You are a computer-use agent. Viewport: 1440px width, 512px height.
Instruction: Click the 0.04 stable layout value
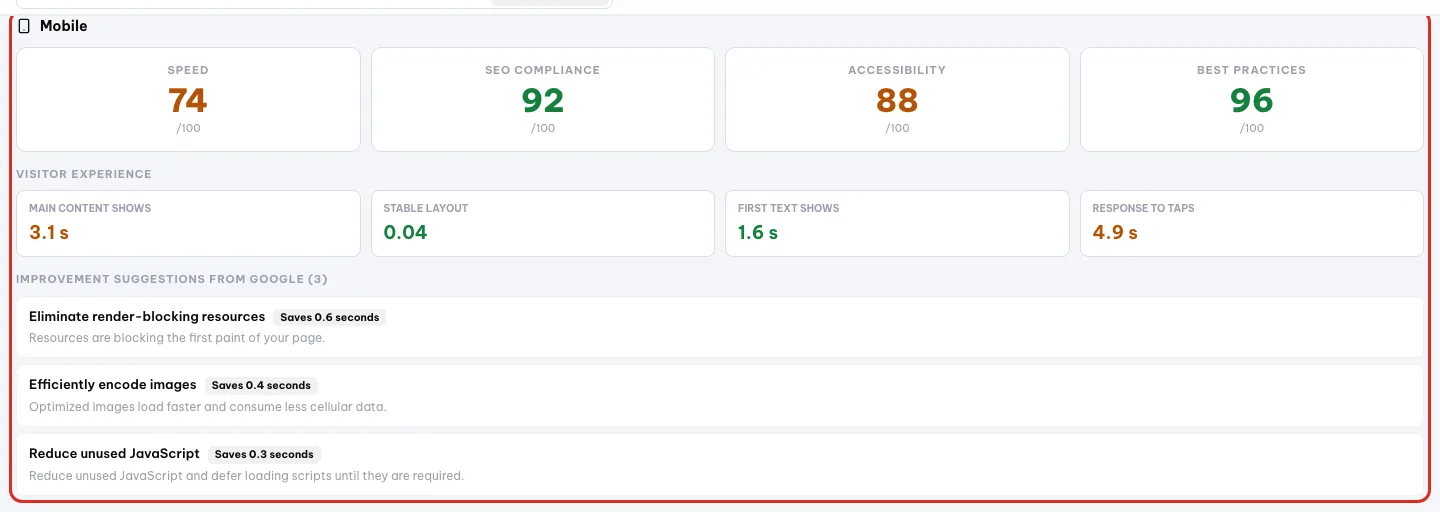click(x=406, y=233)
